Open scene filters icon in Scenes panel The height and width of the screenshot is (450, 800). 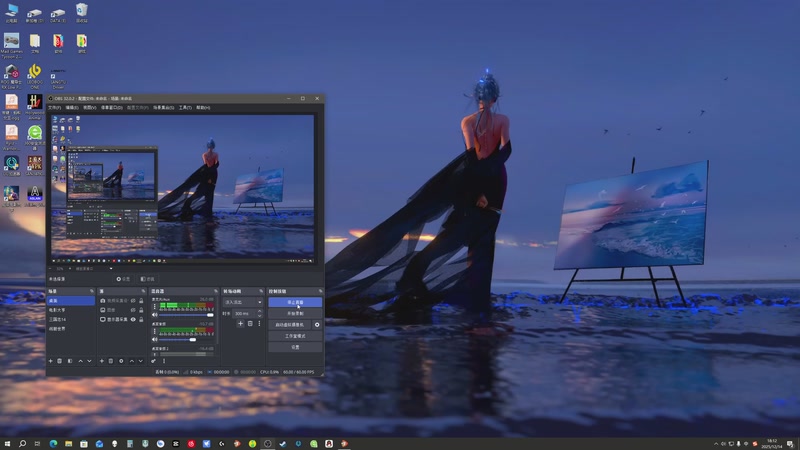tap(70, 361)
